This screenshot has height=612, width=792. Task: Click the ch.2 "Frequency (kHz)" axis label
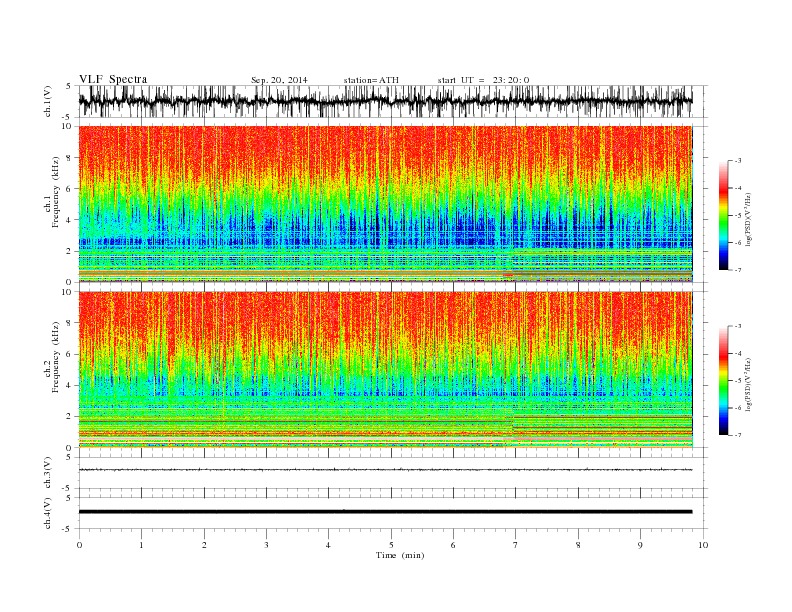[56, 357]
